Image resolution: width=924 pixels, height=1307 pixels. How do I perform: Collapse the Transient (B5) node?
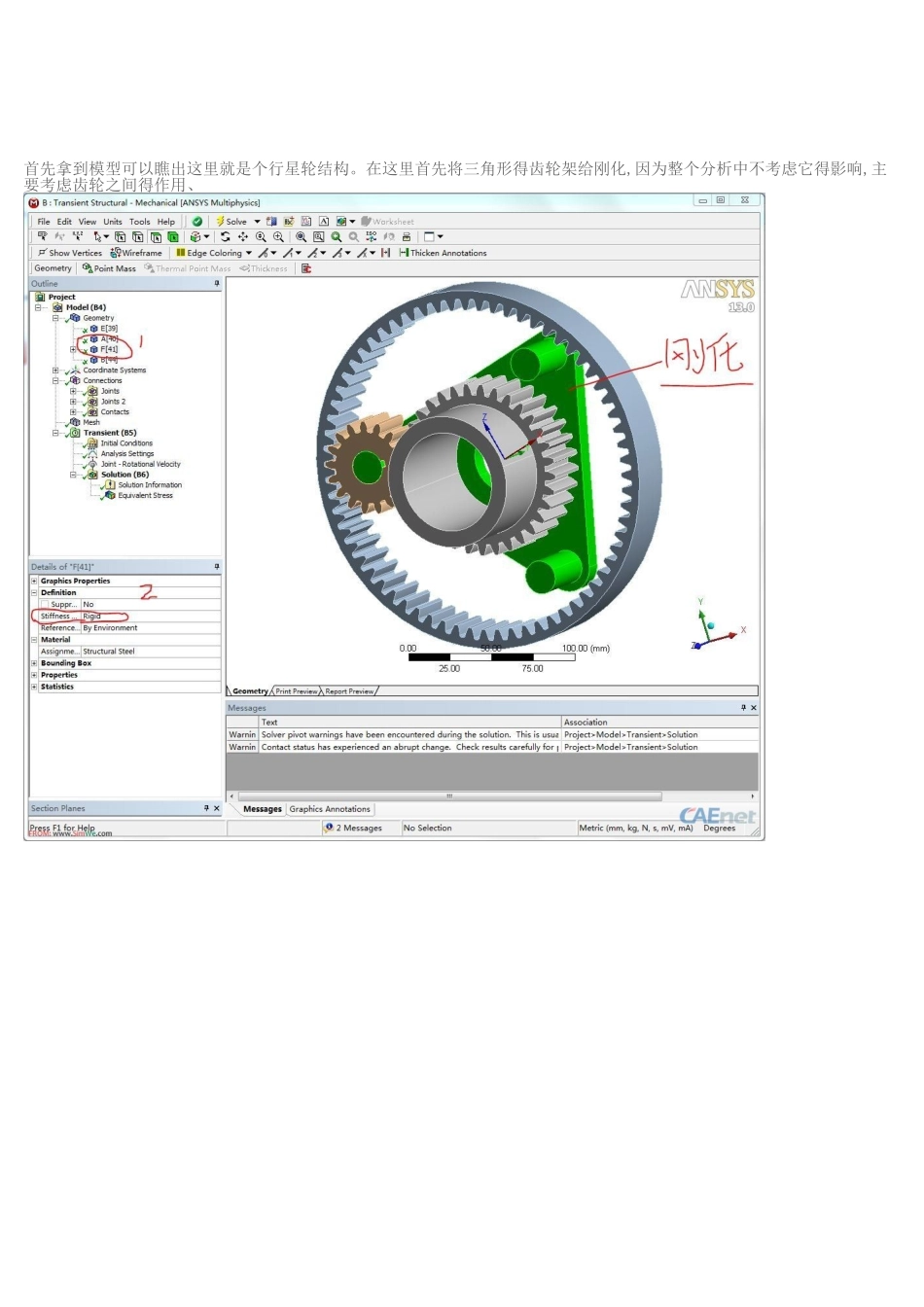(55, 433)
